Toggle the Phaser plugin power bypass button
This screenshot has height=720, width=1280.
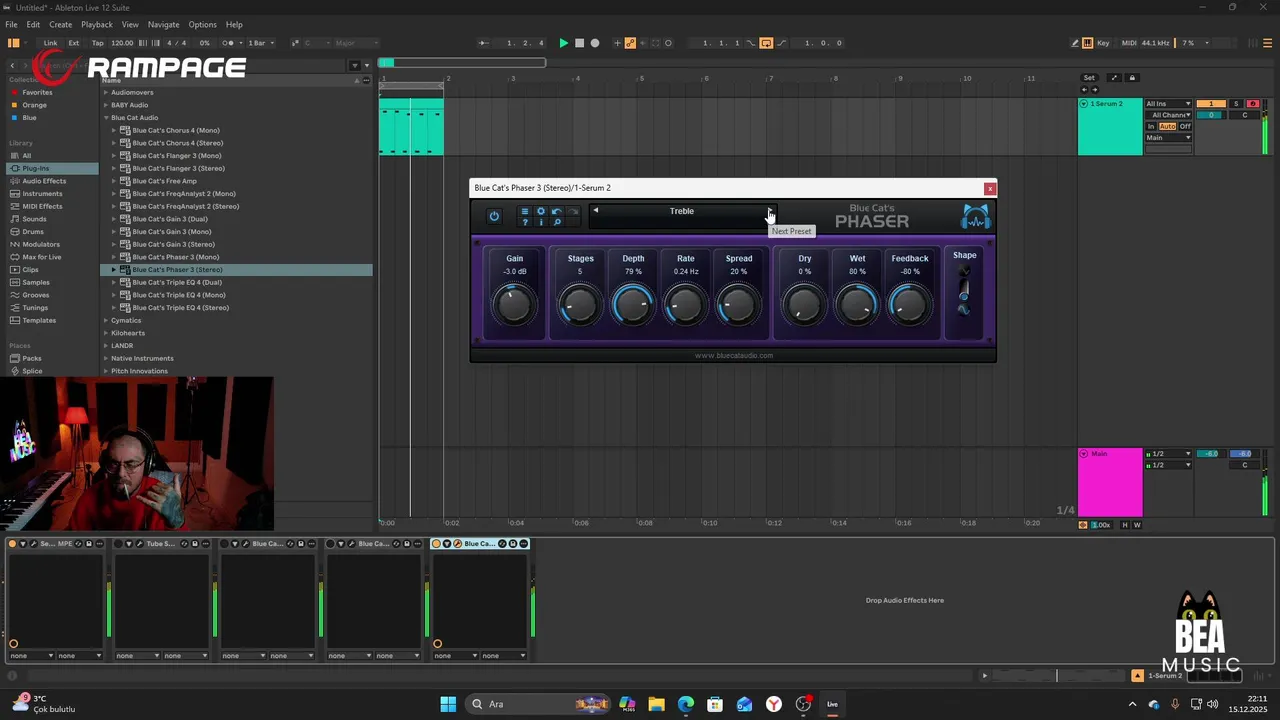tap(494, 216)
